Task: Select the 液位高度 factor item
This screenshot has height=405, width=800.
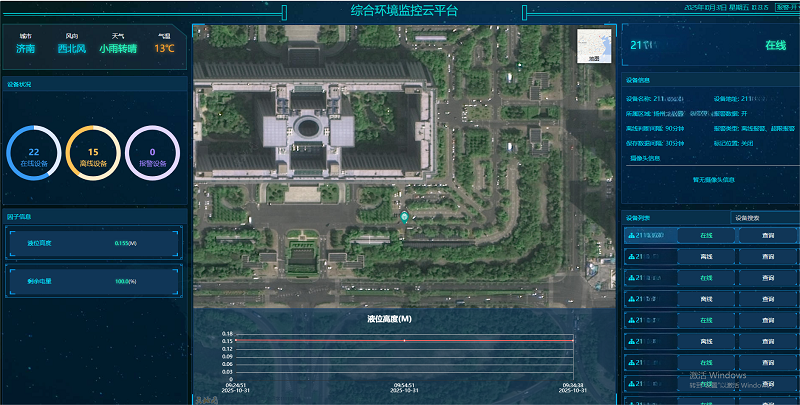Action: [x=94, y=243]
